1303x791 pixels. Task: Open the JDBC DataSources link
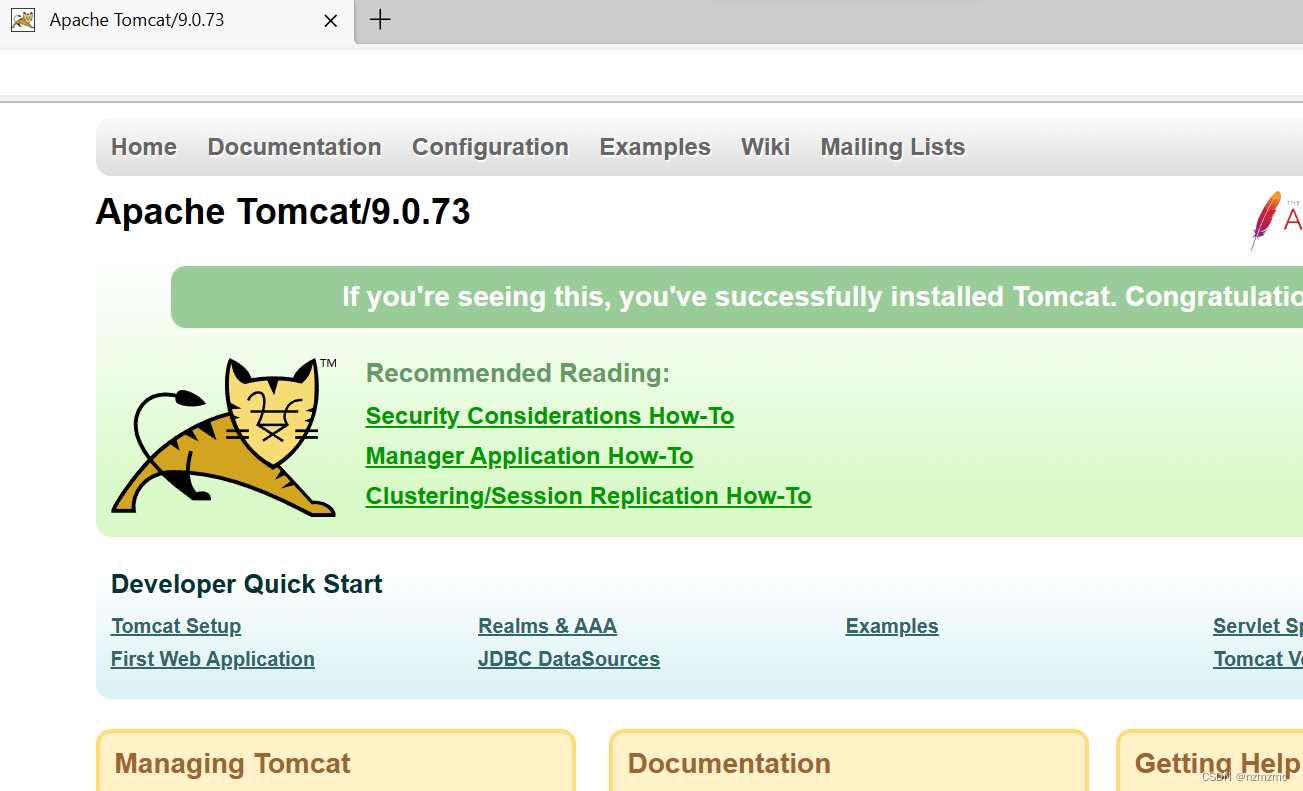569,659
